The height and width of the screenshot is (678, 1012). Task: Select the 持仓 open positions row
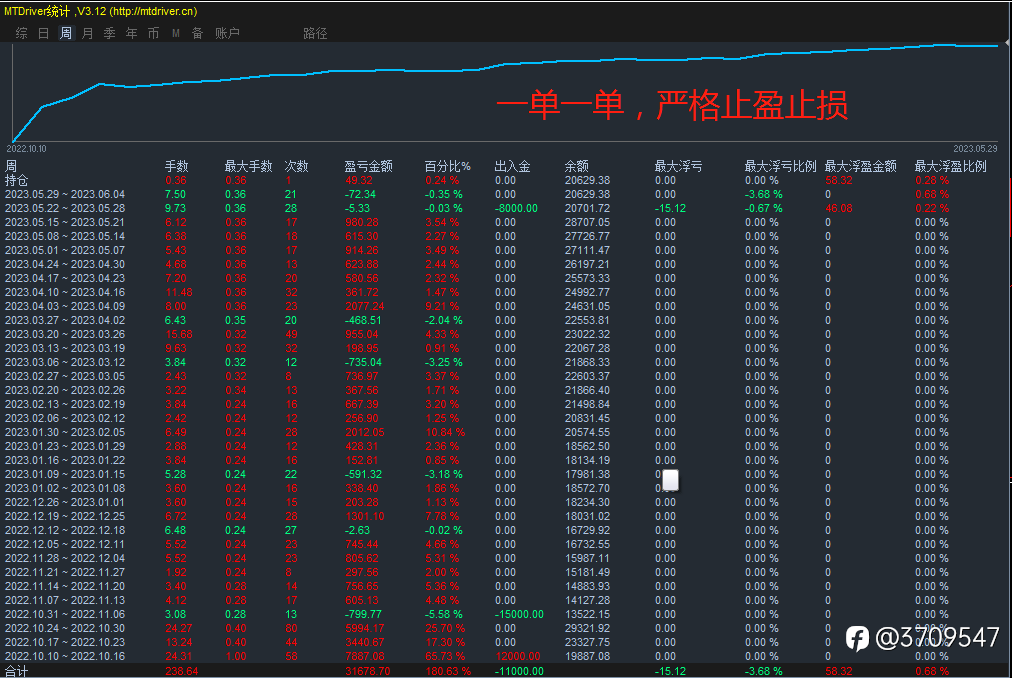coord(506,180)
